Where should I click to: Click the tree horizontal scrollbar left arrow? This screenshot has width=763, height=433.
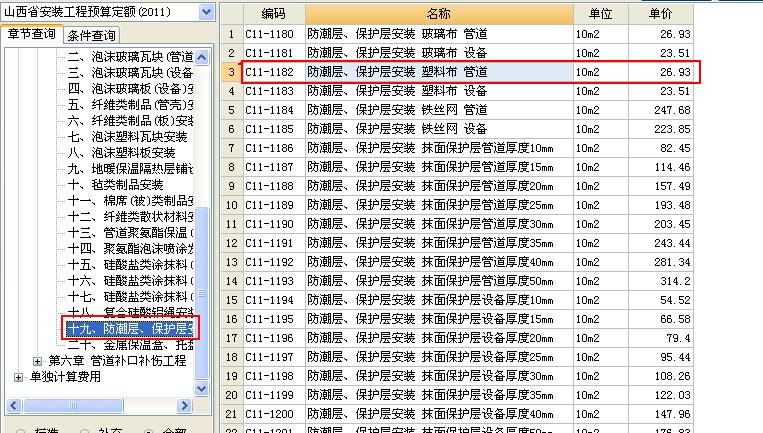point(14,405)
